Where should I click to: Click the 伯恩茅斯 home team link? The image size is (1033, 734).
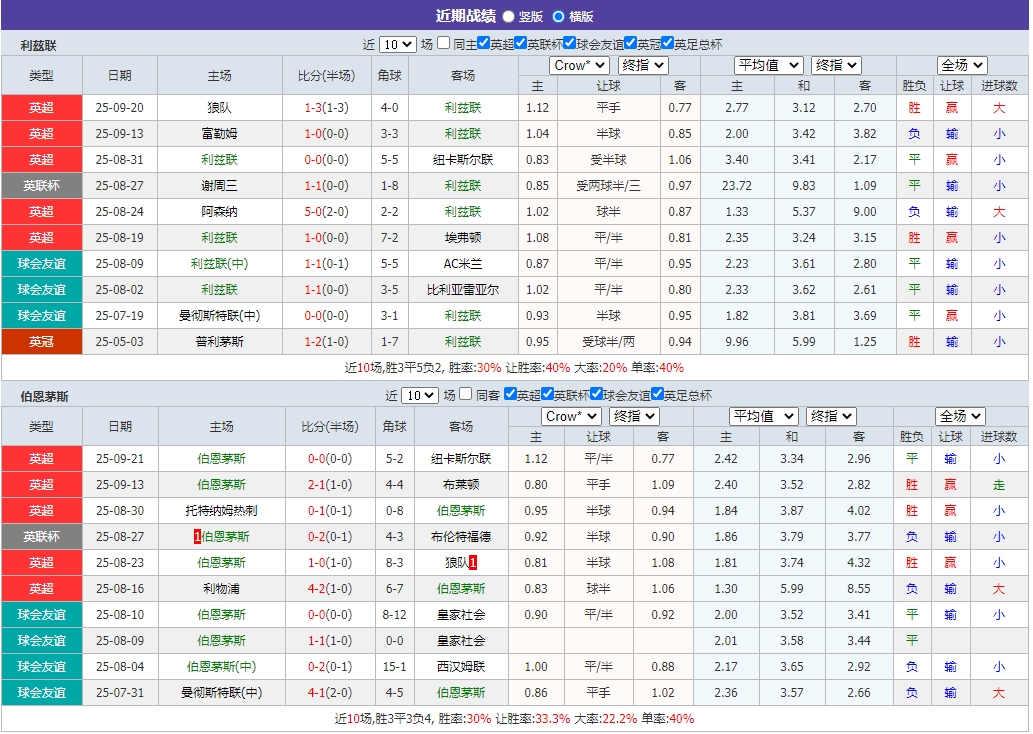[x=222, y=459]
